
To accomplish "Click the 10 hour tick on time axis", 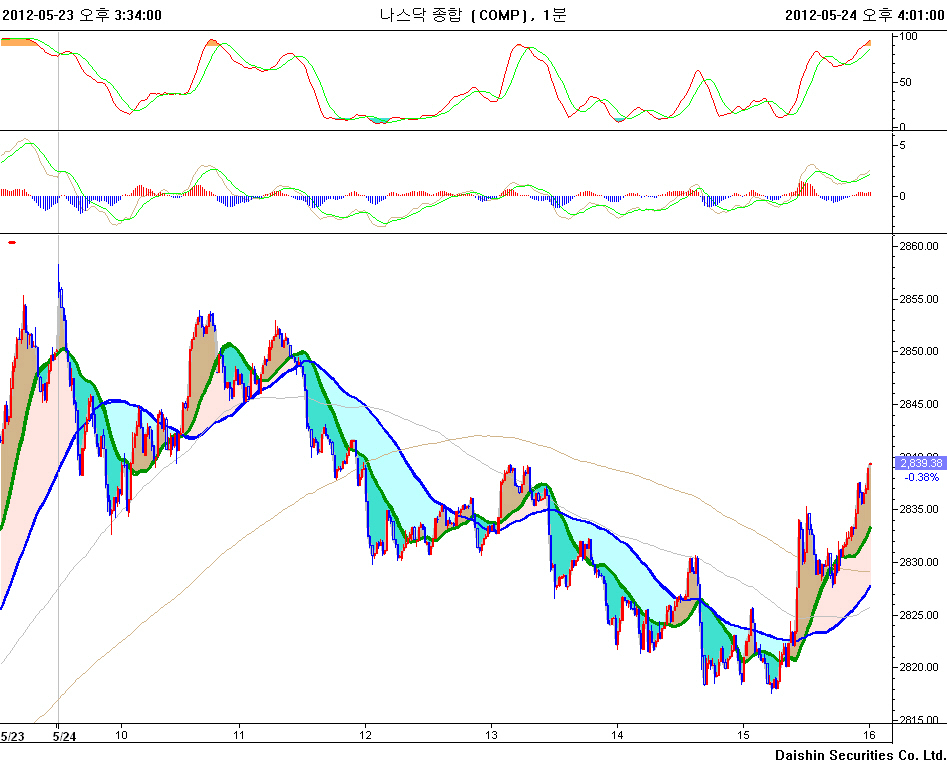I will point(121,736).
